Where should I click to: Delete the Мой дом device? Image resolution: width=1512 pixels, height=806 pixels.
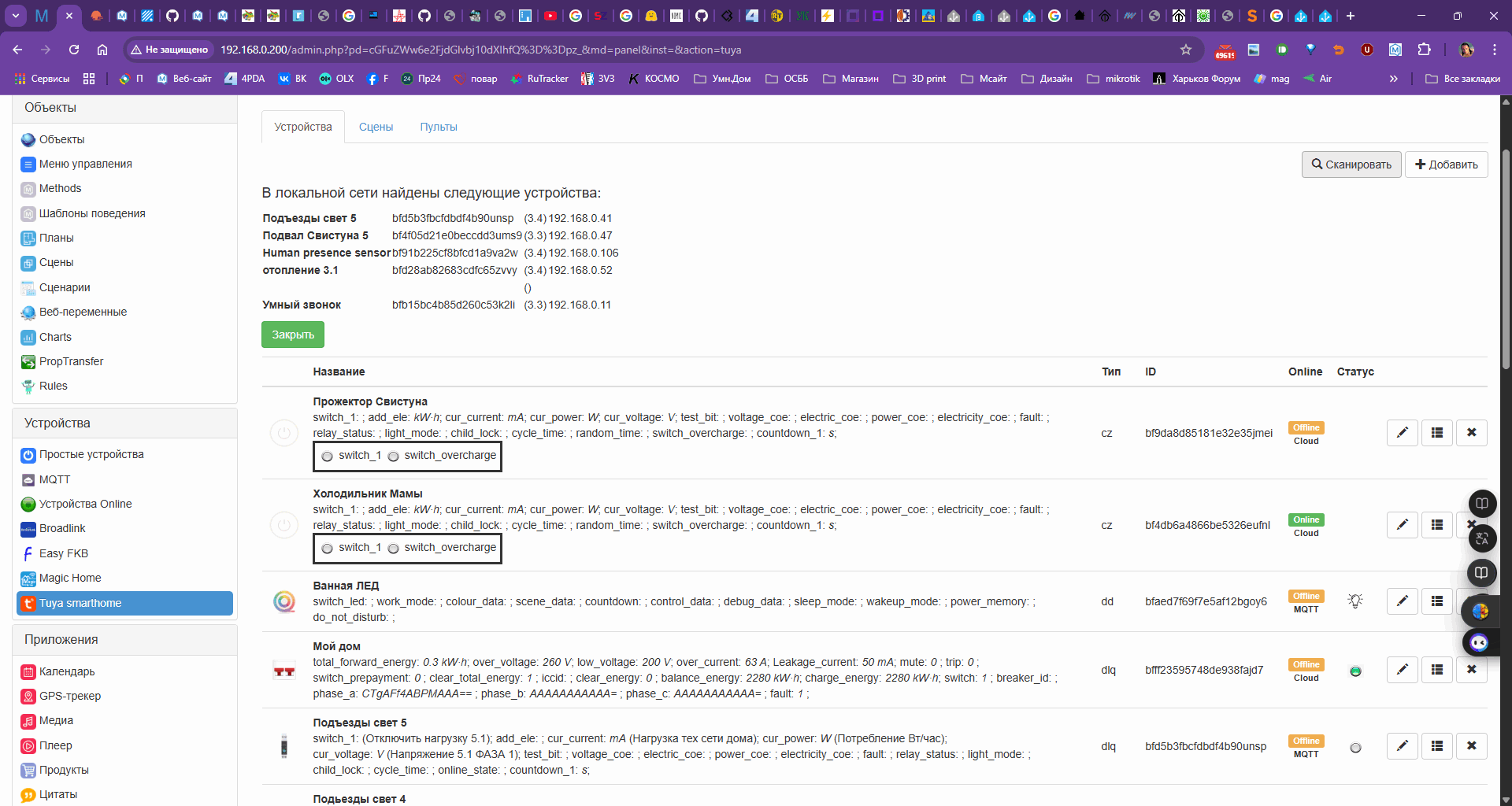pos(1471,670)
